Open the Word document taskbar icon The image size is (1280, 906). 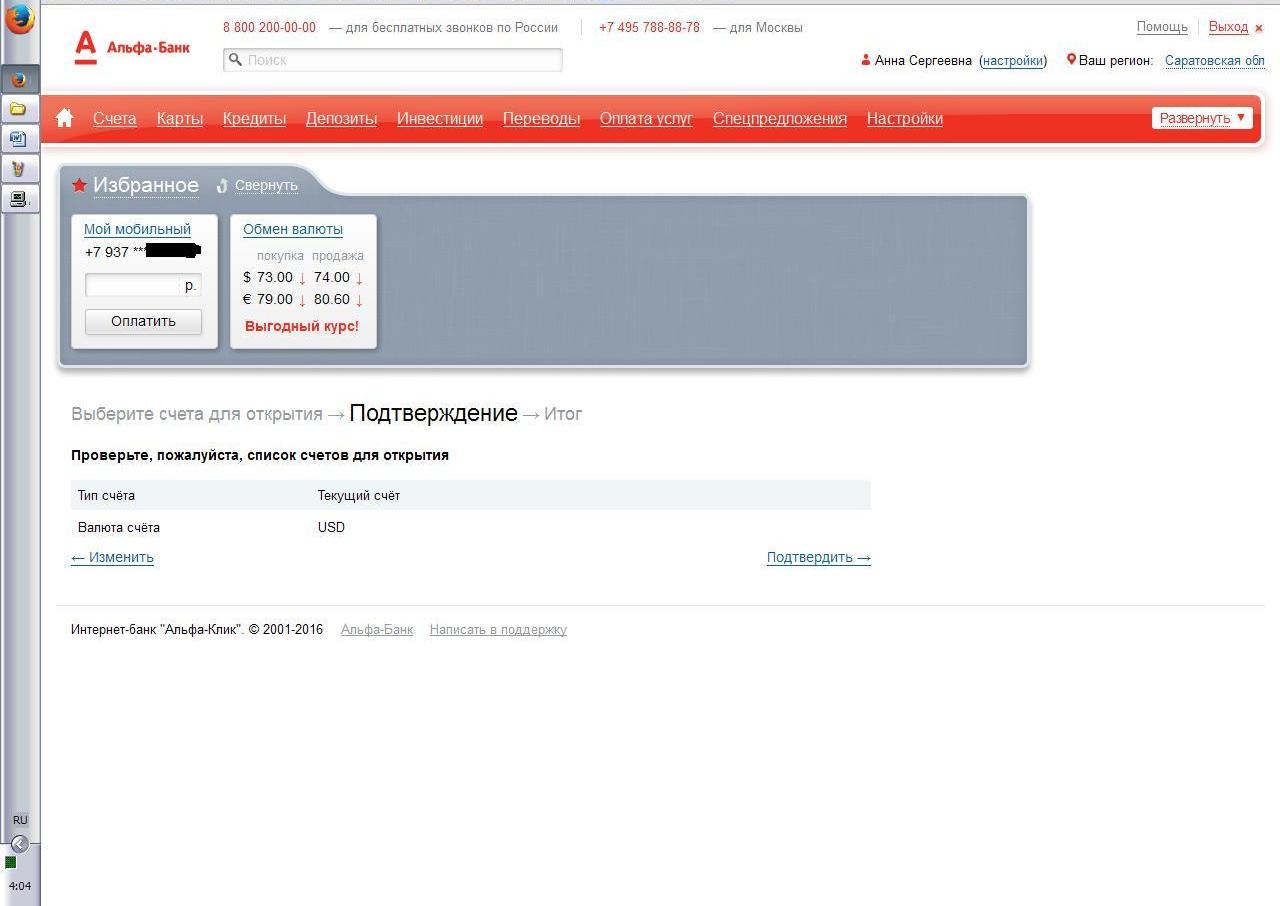coord(19,139)
